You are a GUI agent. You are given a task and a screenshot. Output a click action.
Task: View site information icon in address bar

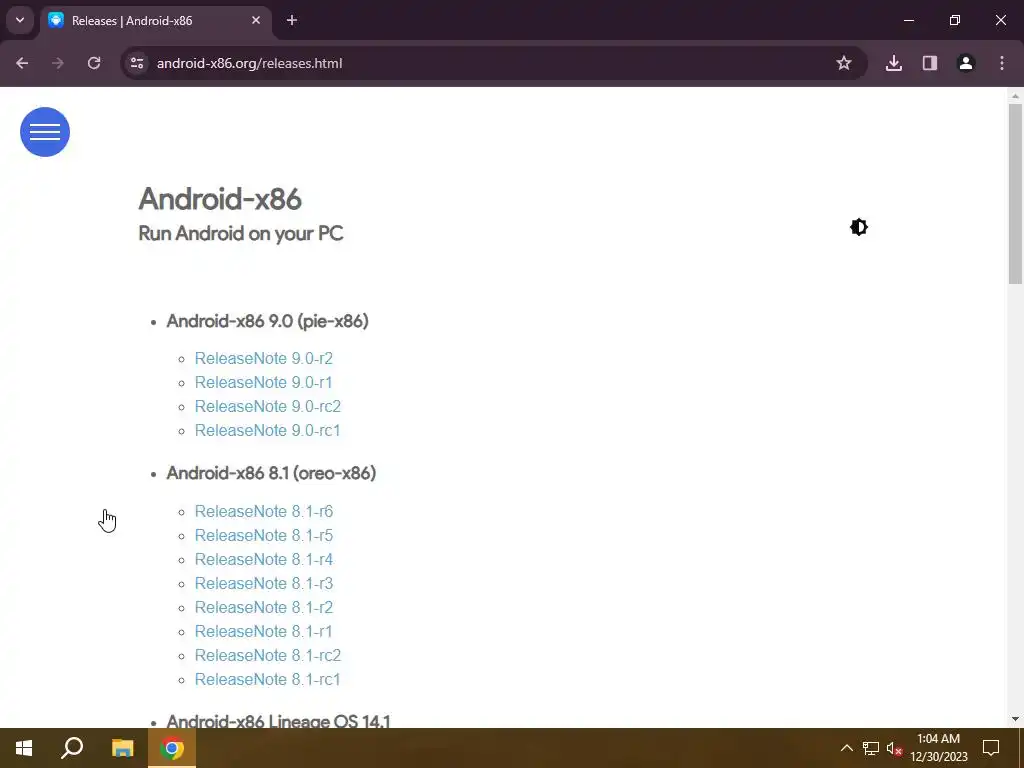(137, 63)
